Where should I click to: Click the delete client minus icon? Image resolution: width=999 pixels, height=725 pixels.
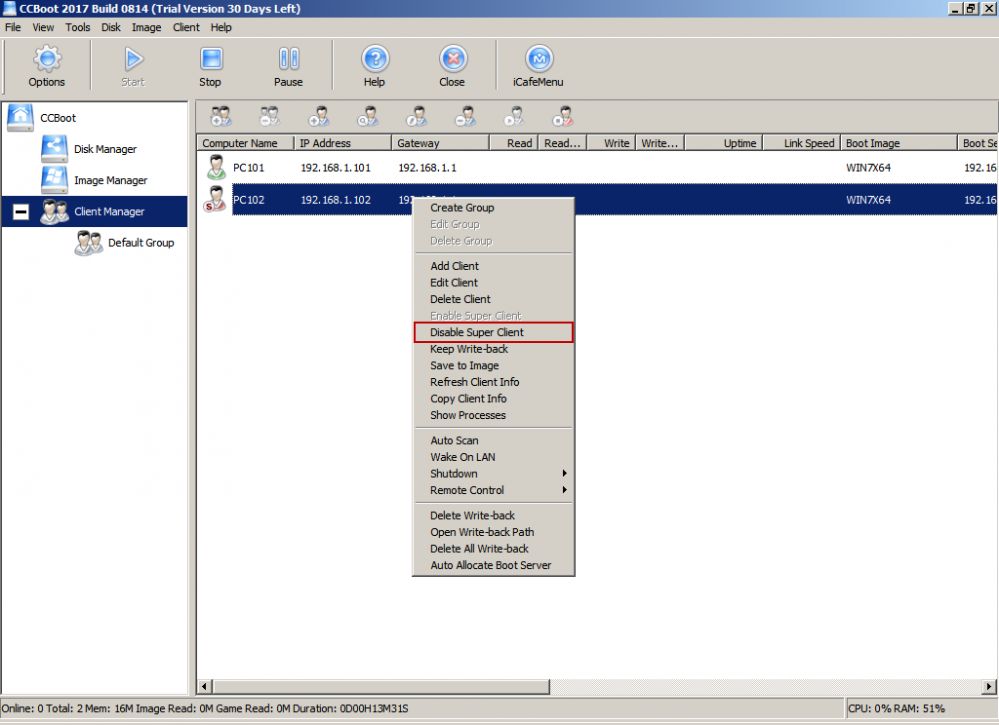[x=466, y=117]
